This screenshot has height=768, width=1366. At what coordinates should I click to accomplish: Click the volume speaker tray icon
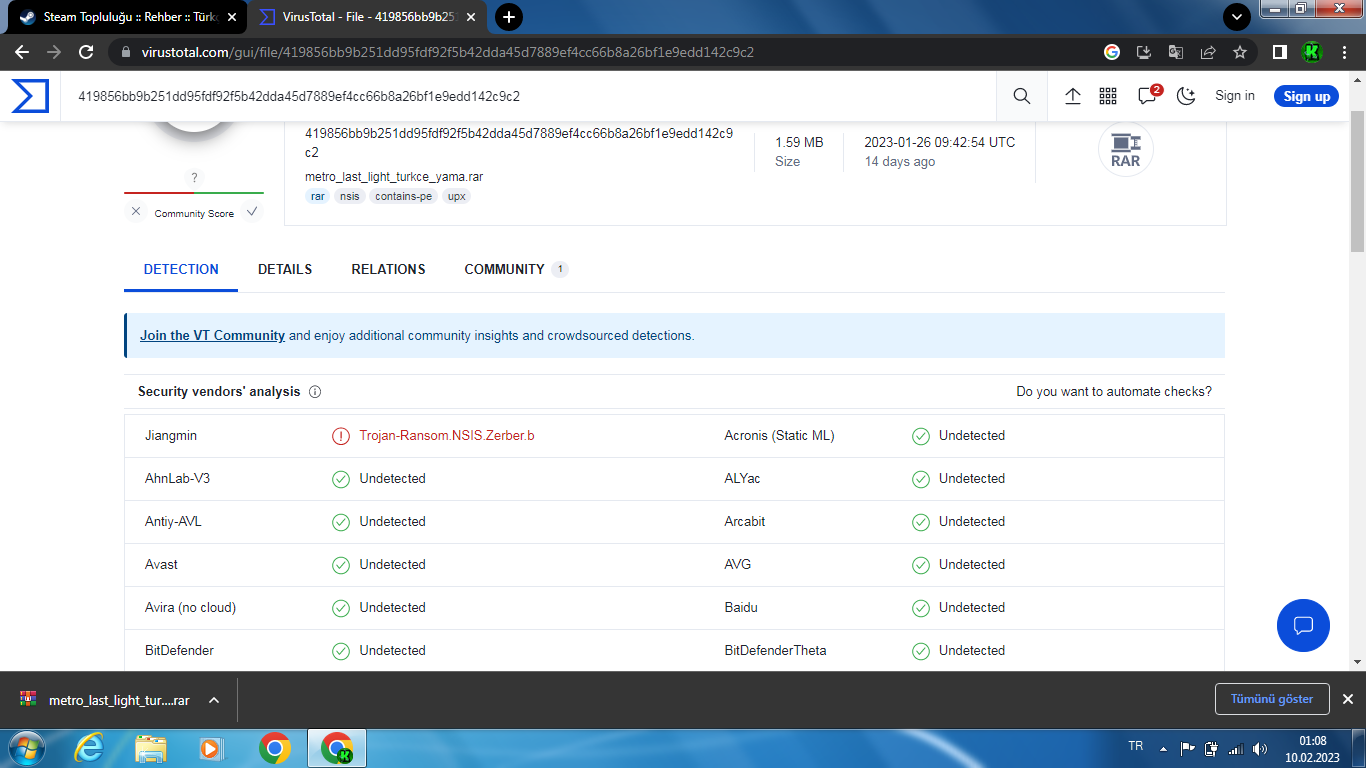point(1259,748)
